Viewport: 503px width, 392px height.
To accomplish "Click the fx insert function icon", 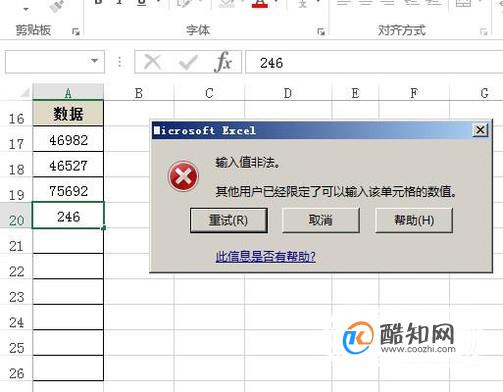I will click(223, 62).
